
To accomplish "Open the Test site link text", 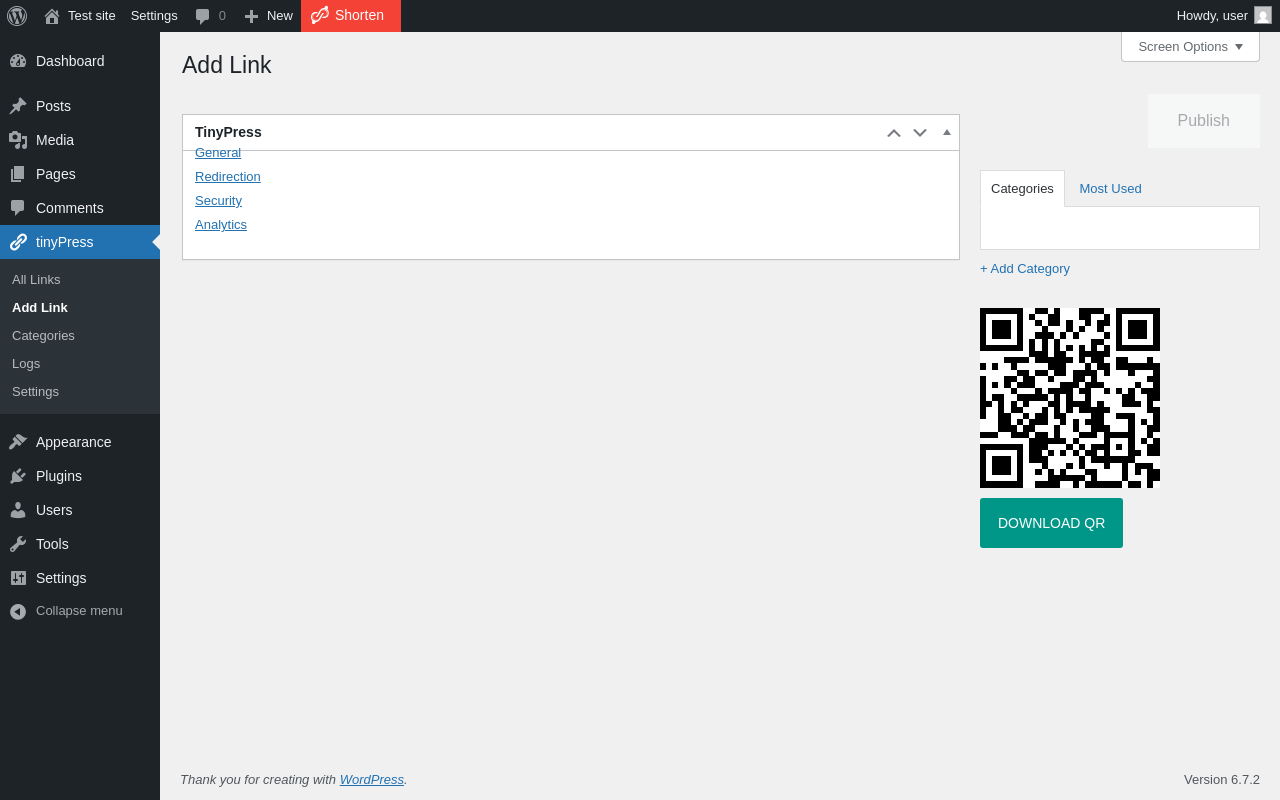I will pos(92,16).
